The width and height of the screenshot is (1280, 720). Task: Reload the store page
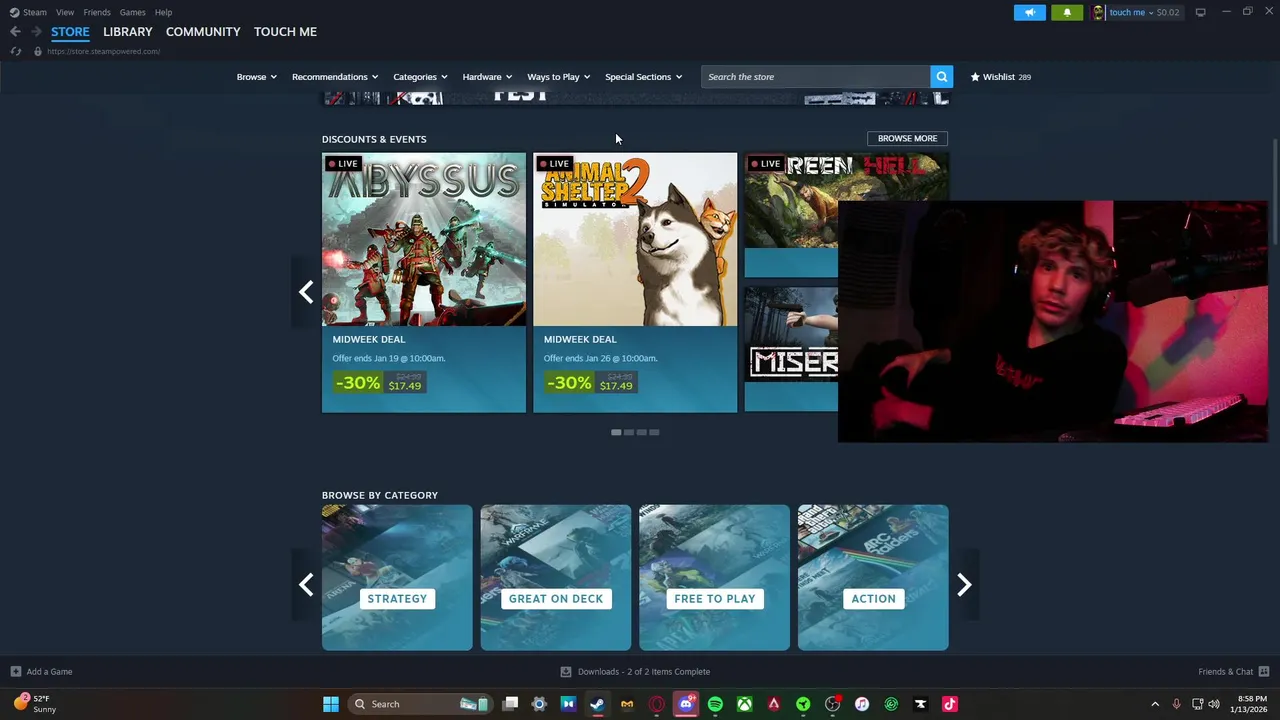coord(15,51)
